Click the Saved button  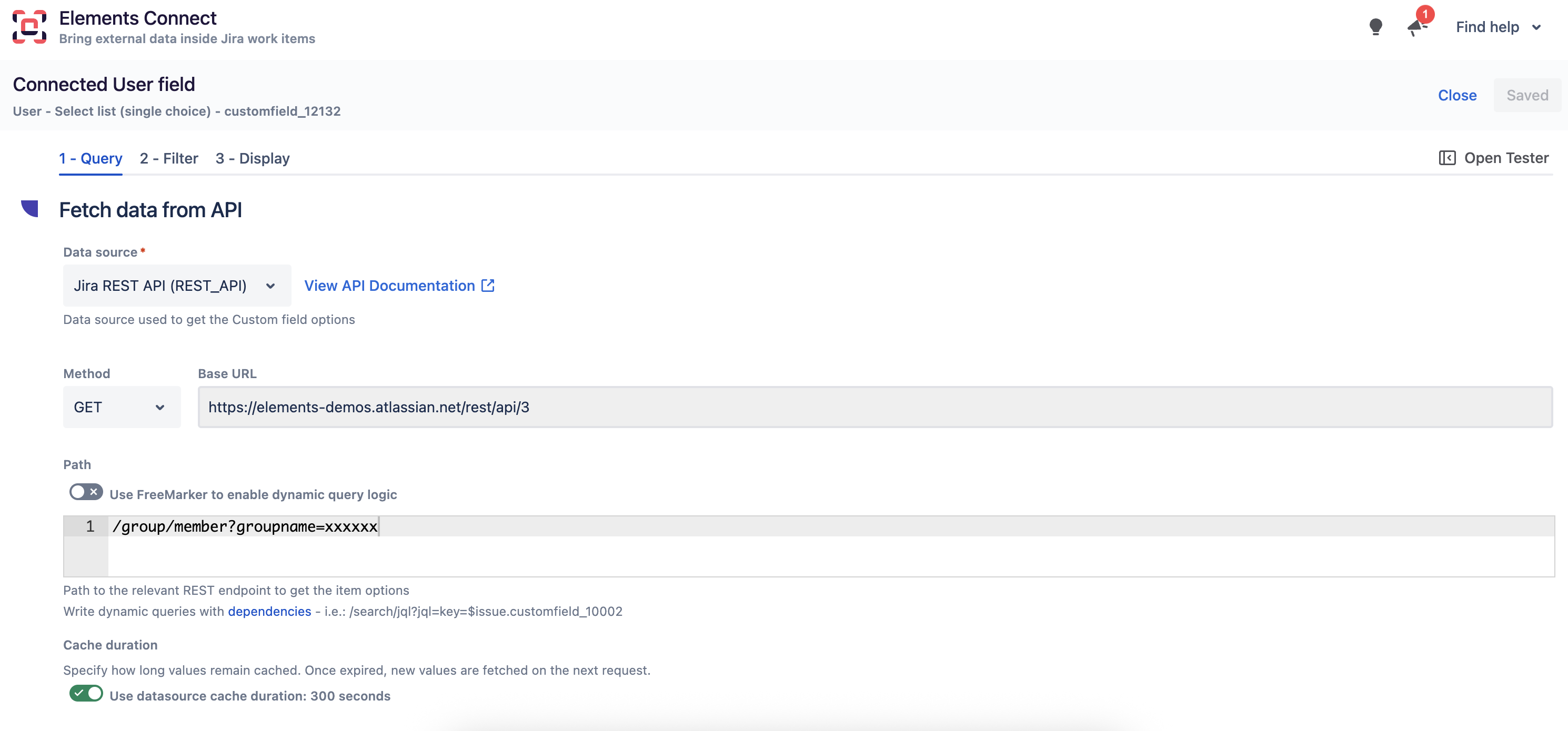click(1526, 95)
